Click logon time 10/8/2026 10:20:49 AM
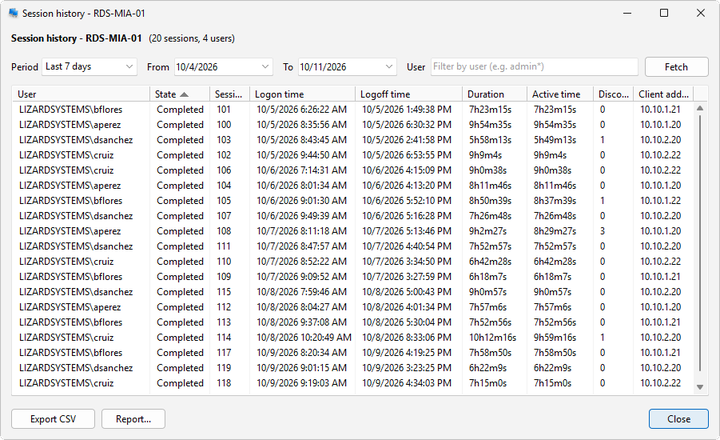This screenshot has height=440, width=720. point(304,338)
